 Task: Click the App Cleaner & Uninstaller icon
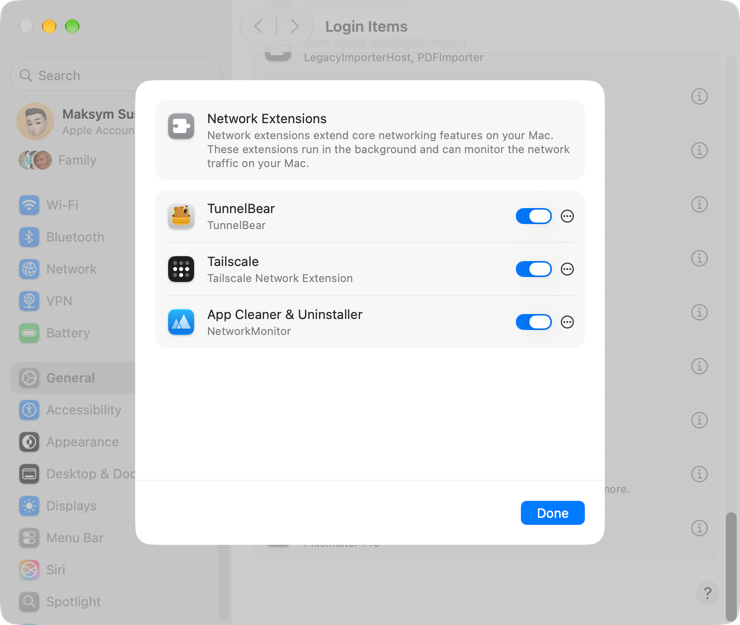pyautogui.click(x=181, y=322)
